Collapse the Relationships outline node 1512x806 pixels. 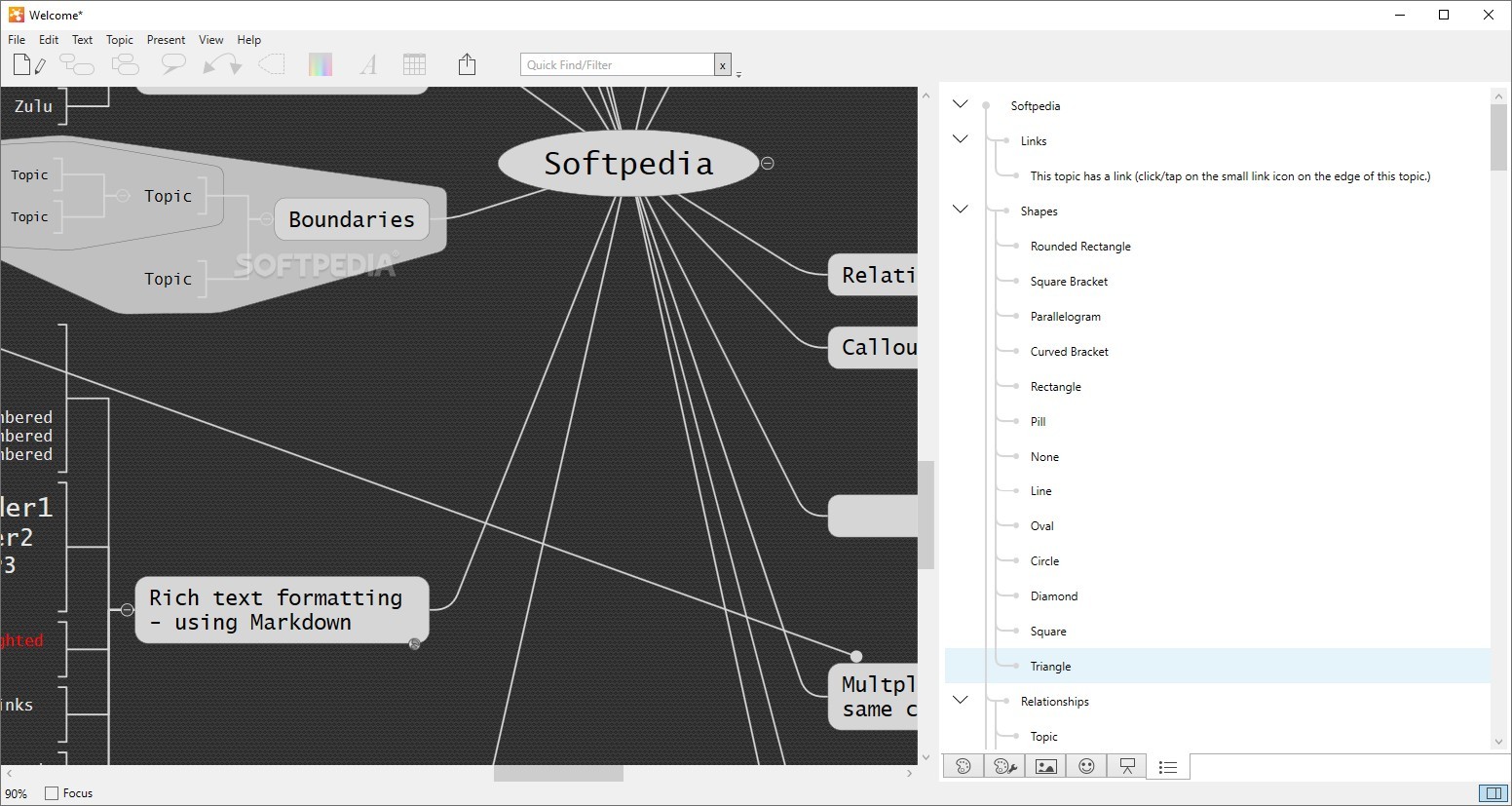pos(961,700)
